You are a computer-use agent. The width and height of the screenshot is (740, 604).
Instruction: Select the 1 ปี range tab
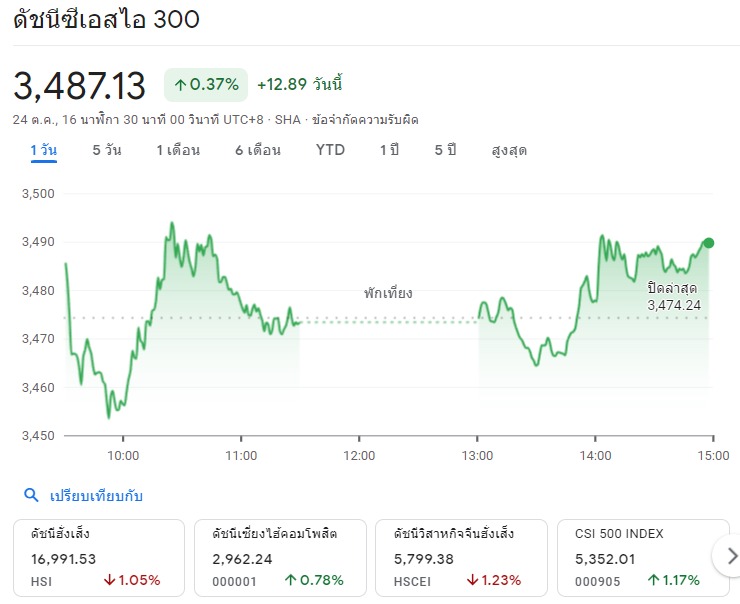click(389, 151)
